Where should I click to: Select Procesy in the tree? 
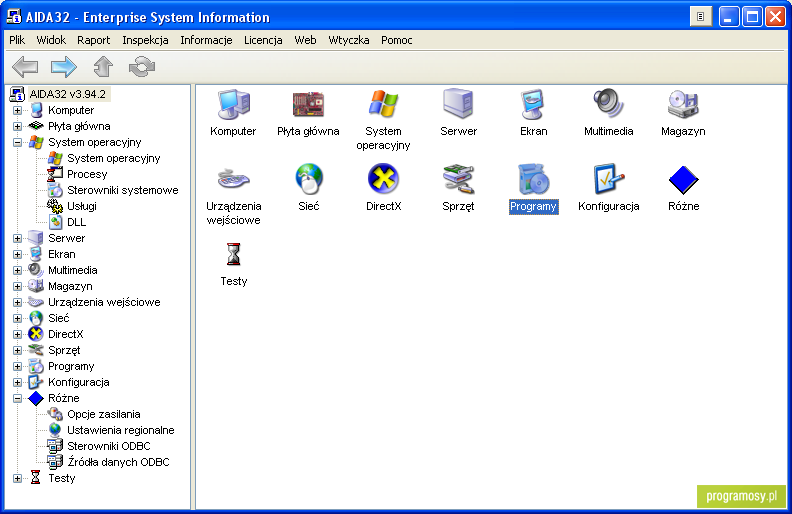(x=87, y=174)
